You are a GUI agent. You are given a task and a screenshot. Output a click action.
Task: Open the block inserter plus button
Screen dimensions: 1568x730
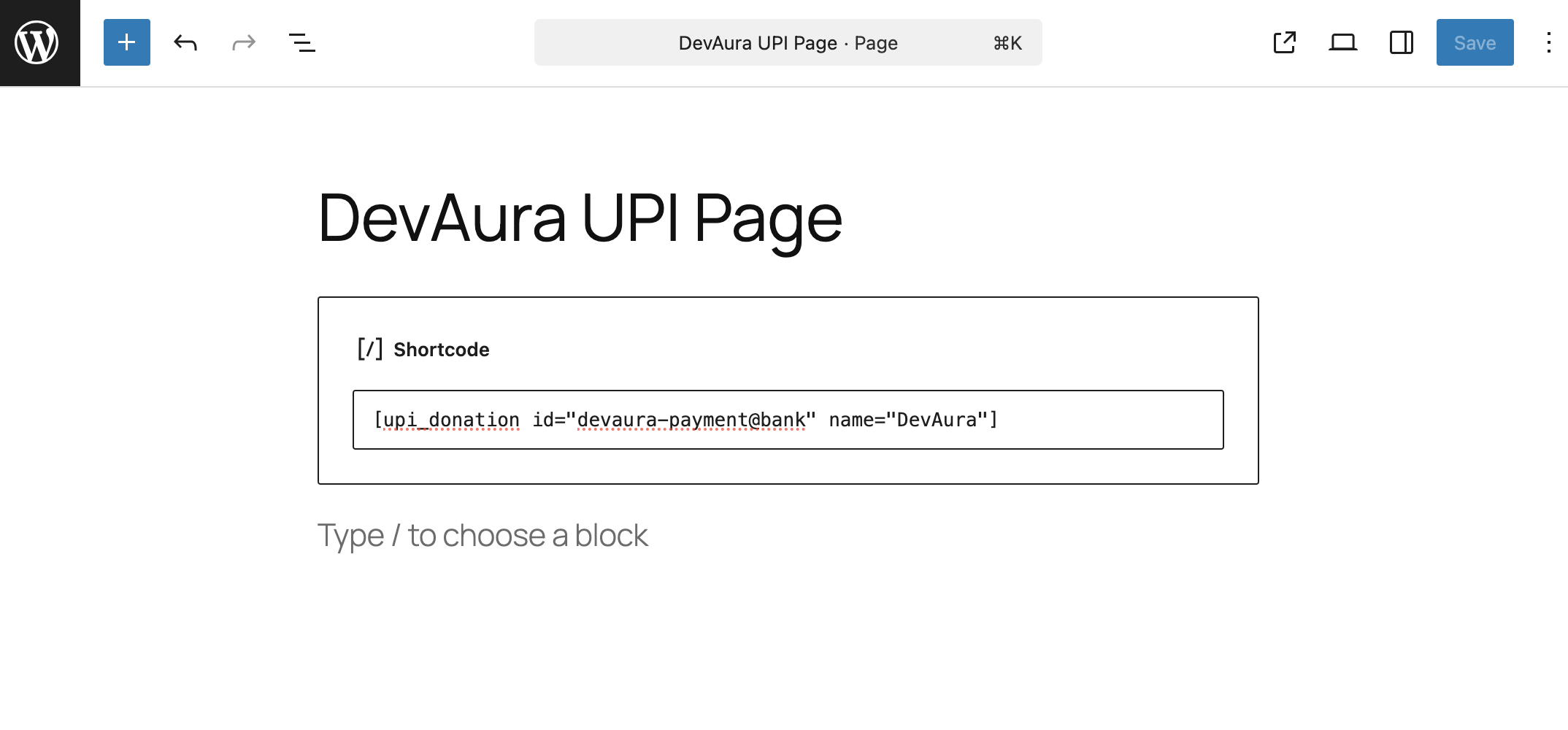(127, 42)
